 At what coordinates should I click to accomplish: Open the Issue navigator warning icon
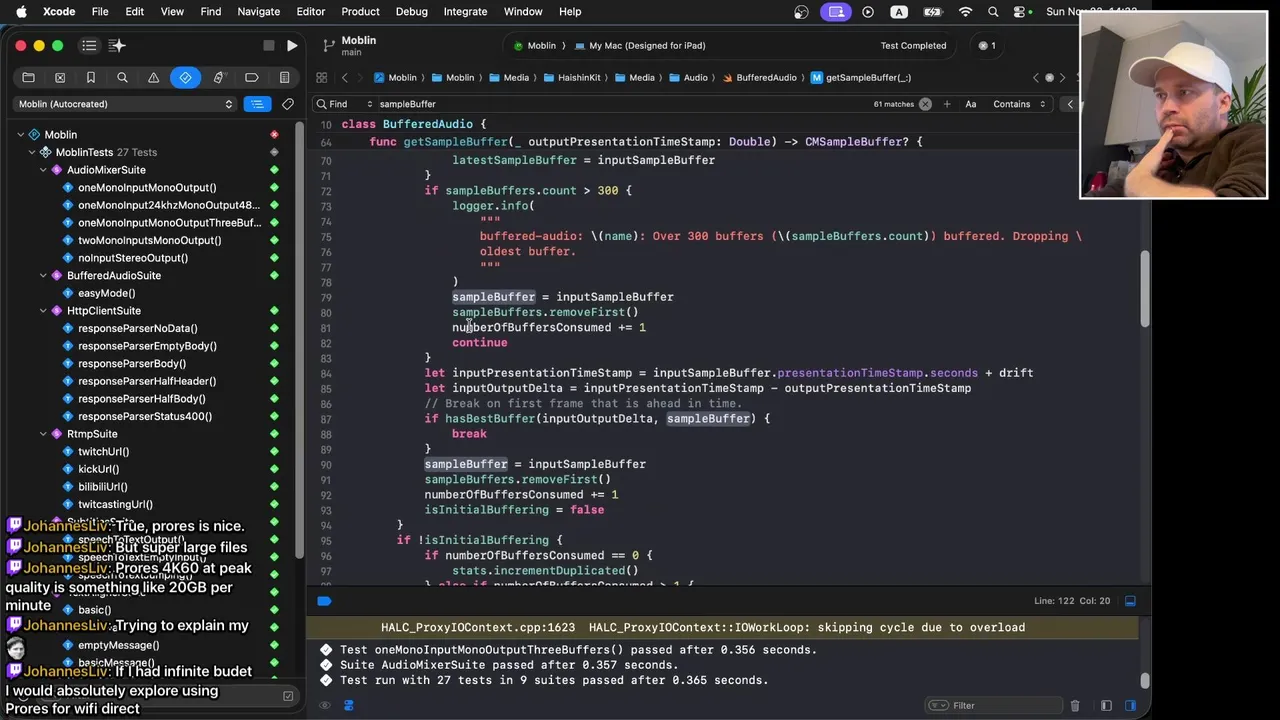(153, 78)
